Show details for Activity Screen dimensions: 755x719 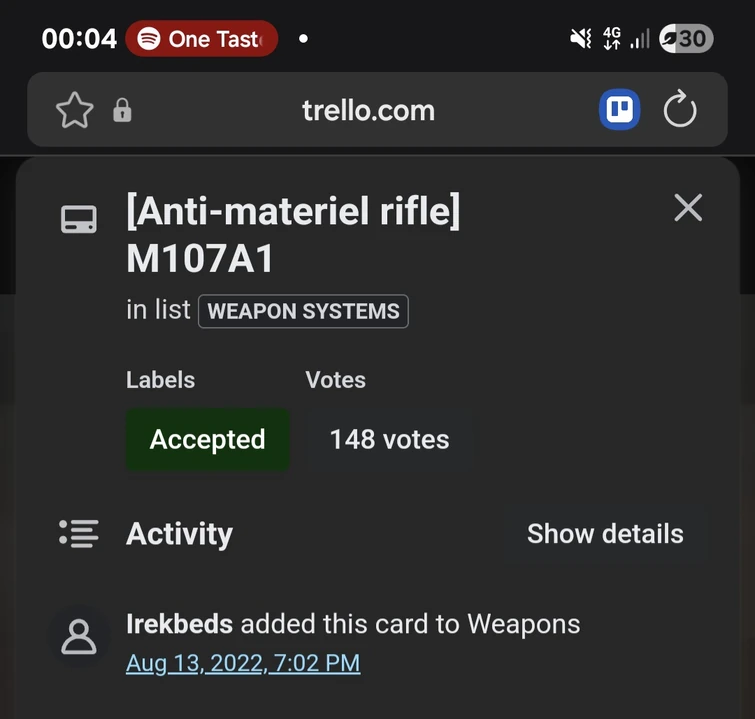[x=605, y=533]
